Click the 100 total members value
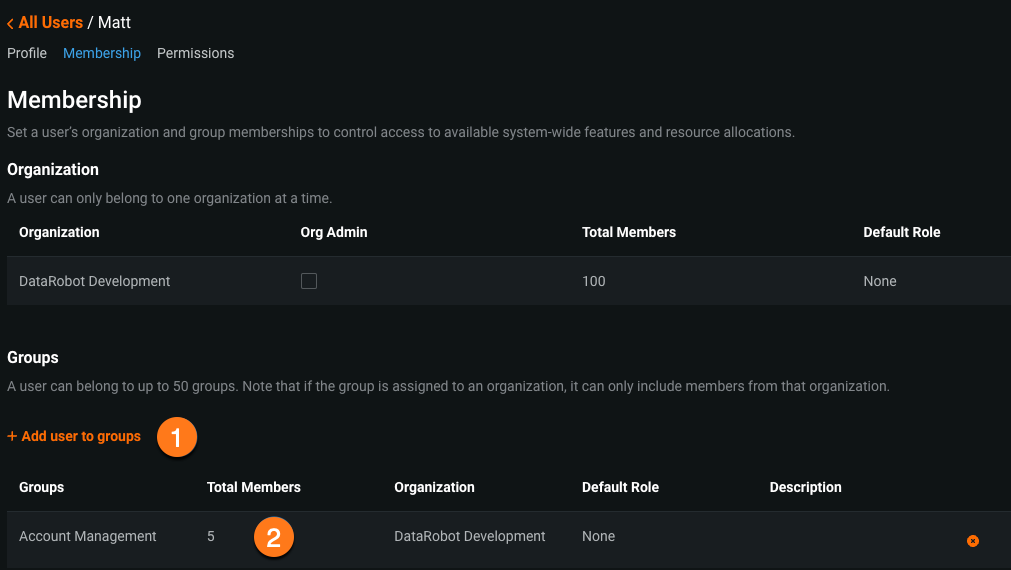The width and height of the screenshot is (1011, 570). pyautogui.click(x=594, y=282)
